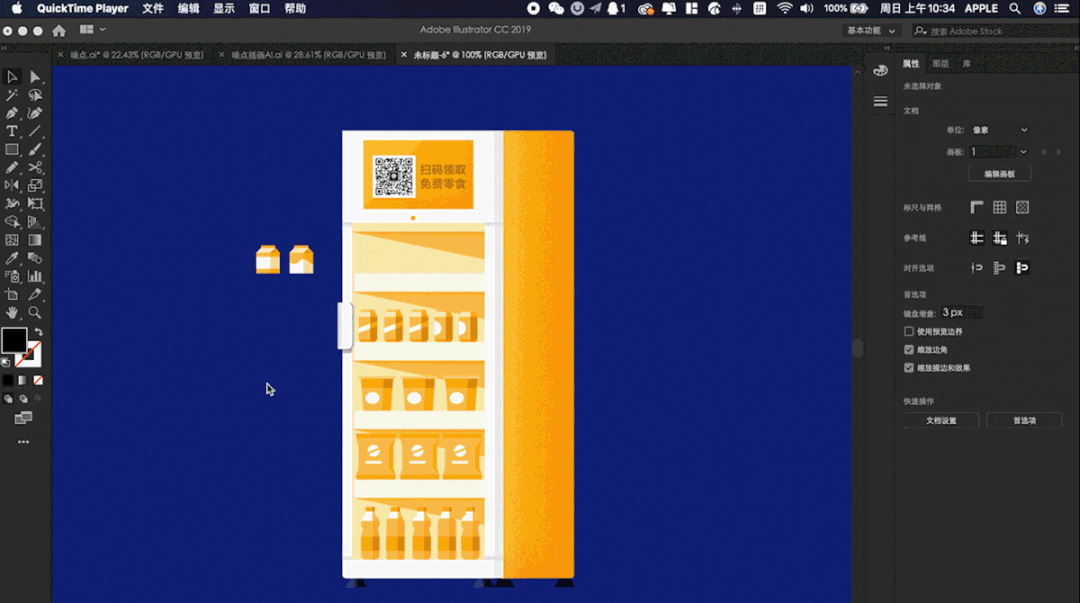Open the Color palette panel icon
Screen dimensions: 1080x603
click(880, 70)
